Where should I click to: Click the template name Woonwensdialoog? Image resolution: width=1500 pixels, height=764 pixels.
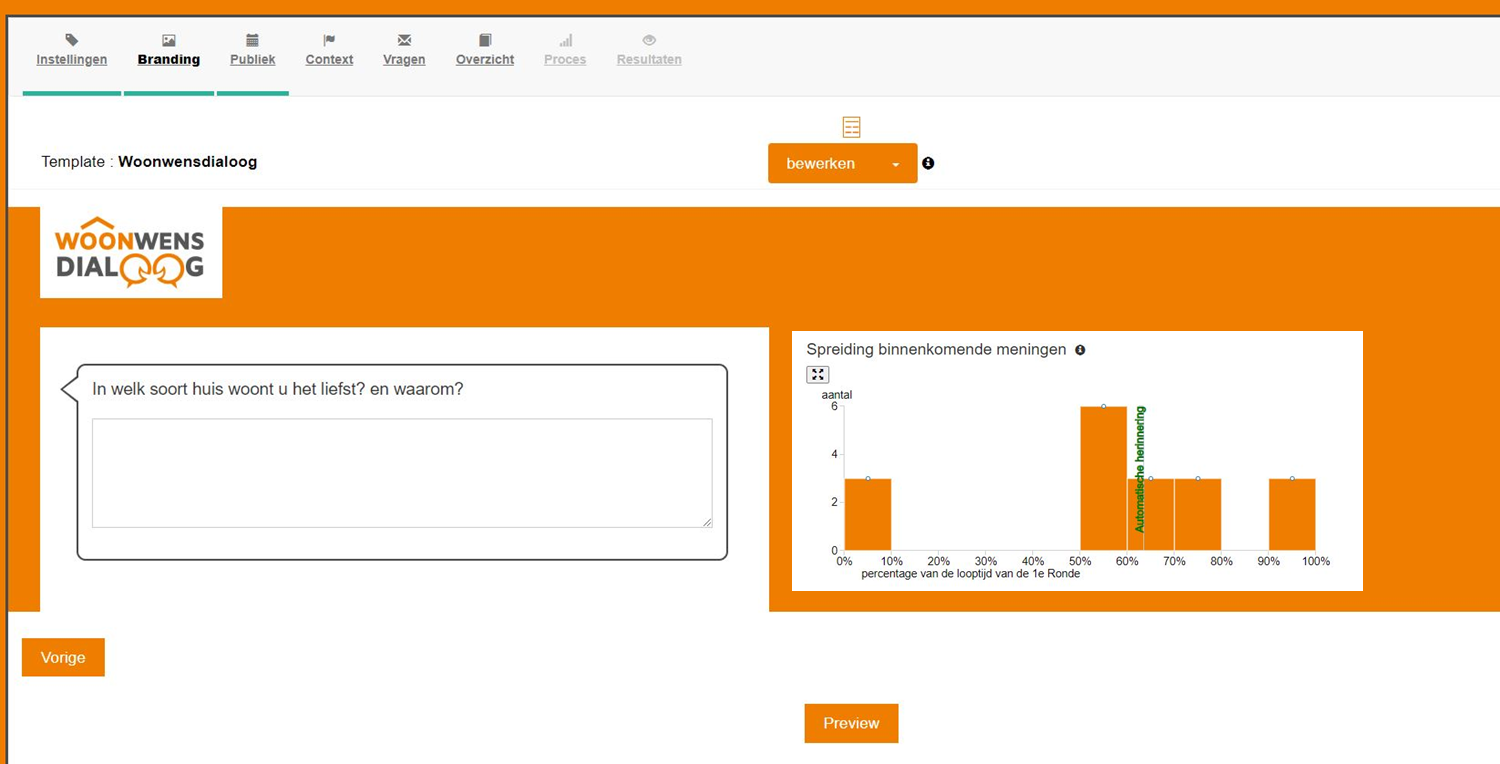(x=188, y=162)
